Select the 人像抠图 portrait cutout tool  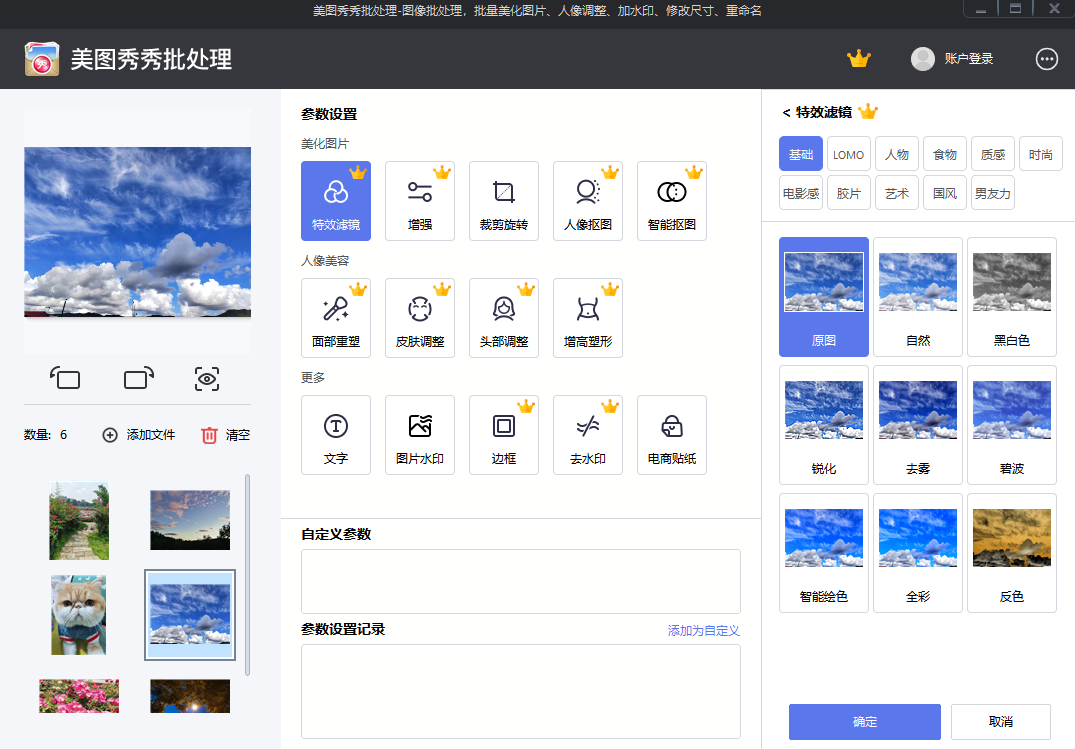588,200
